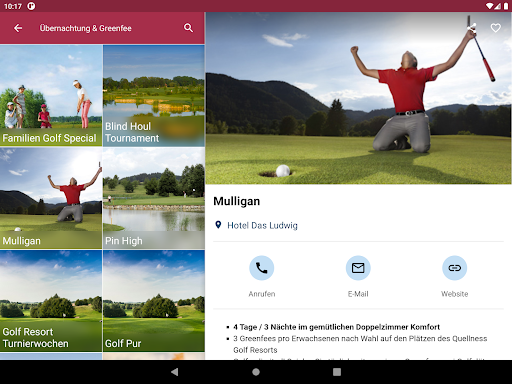Click the Mulligan heading text
Image resolution: width=512 pixels, height=384 pixels.
coord(237,201)
